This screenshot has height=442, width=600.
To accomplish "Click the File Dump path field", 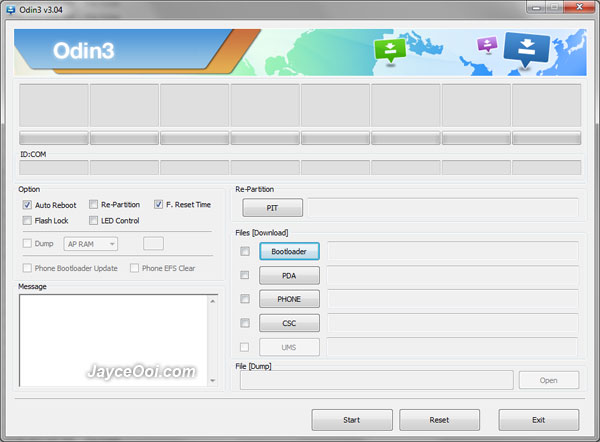I will [377, 380].
